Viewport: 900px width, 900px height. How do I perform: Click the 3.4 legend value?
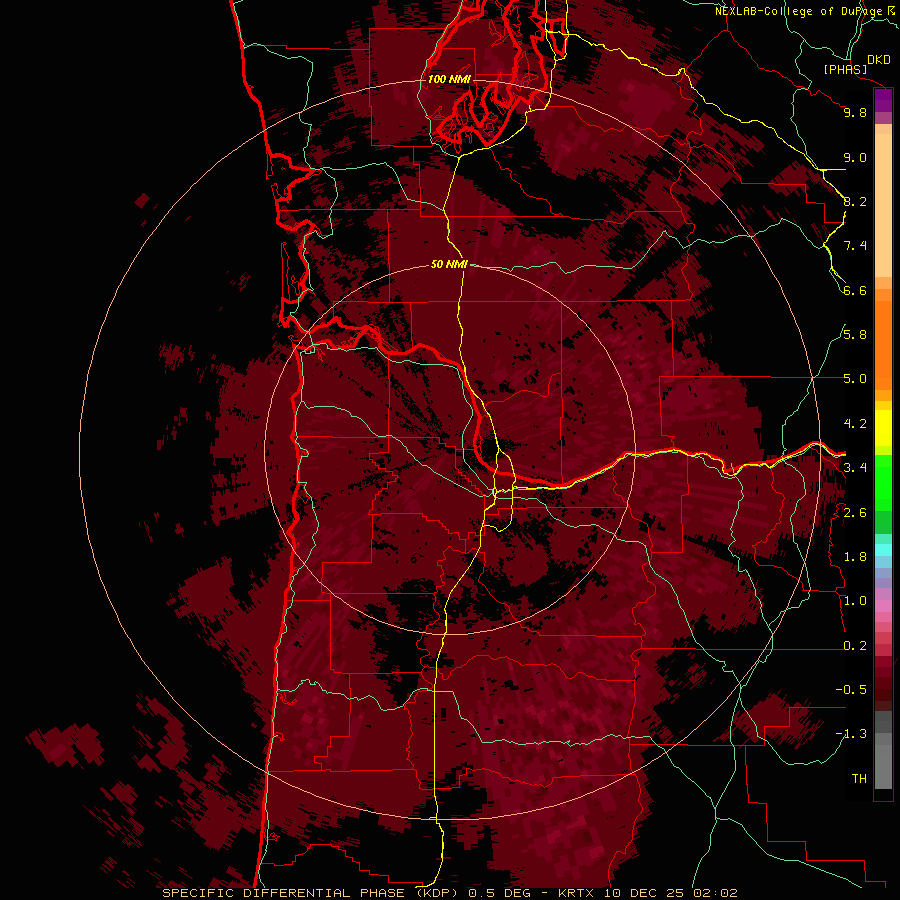[855, 468]
